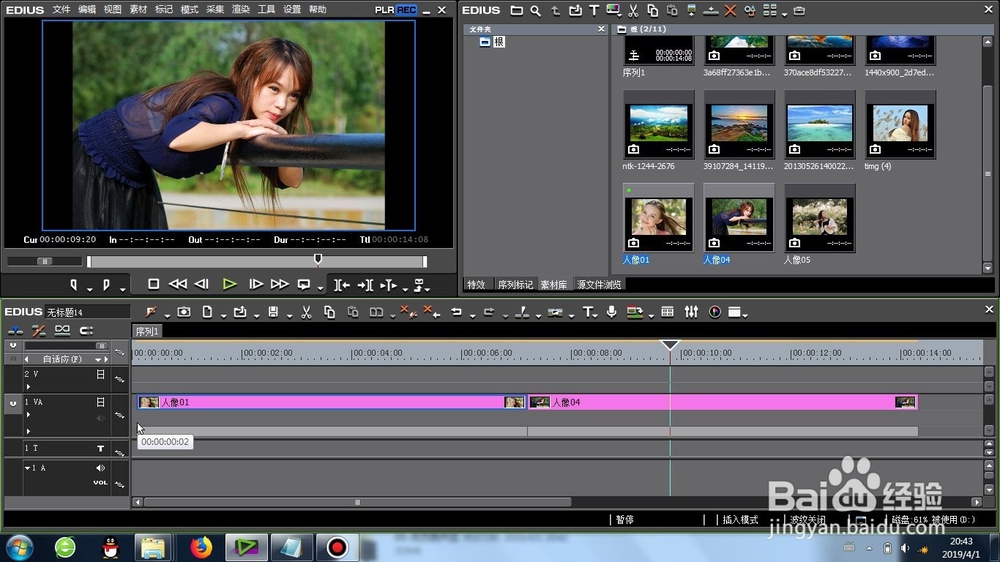Click the create title T icon on timeline
This screenshot has width=1000, height=562.
(587, 312)
